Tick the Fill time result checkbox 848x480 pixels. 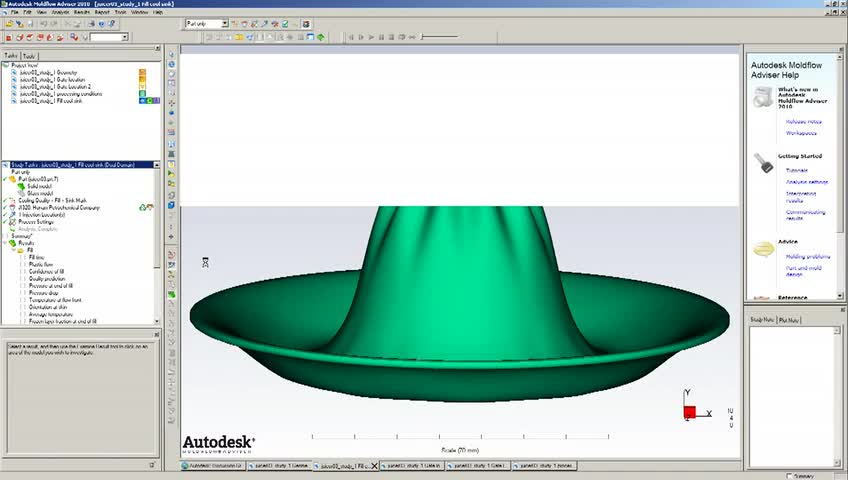[23, 257]
